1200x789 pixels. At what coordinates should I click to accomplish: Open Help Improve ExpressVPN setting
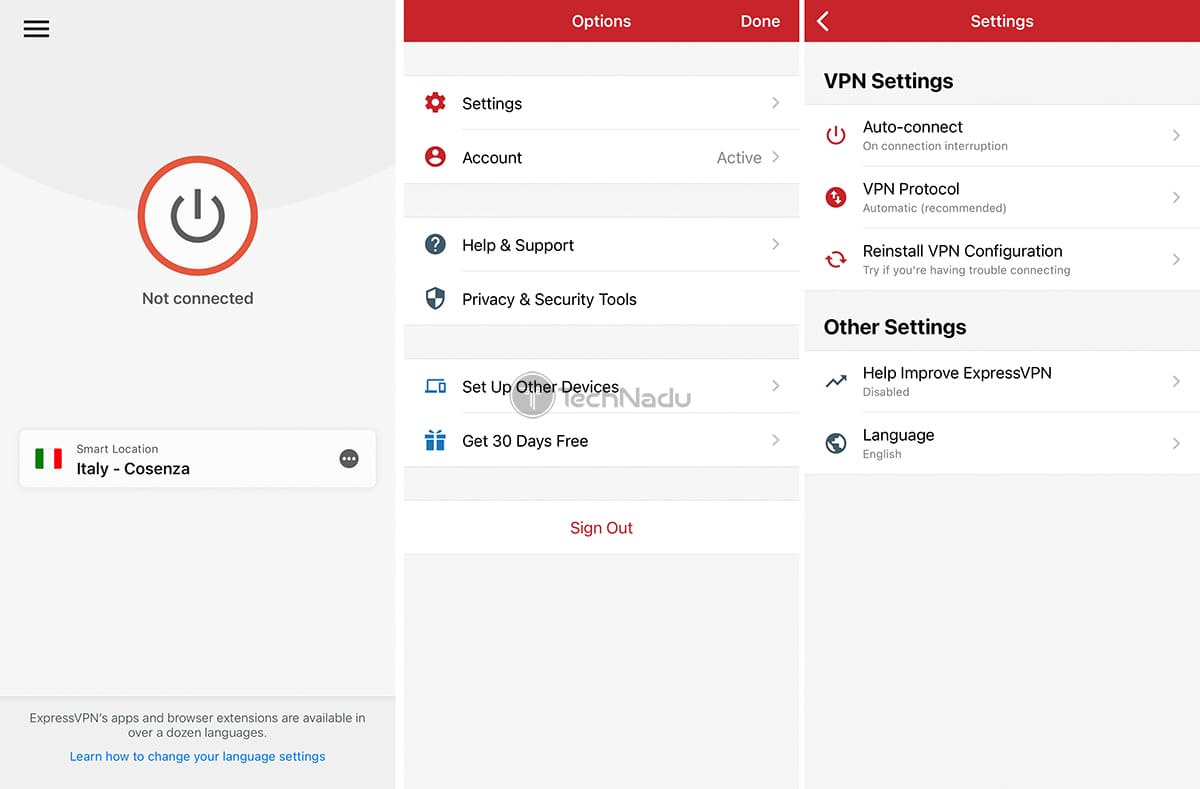1002,381
